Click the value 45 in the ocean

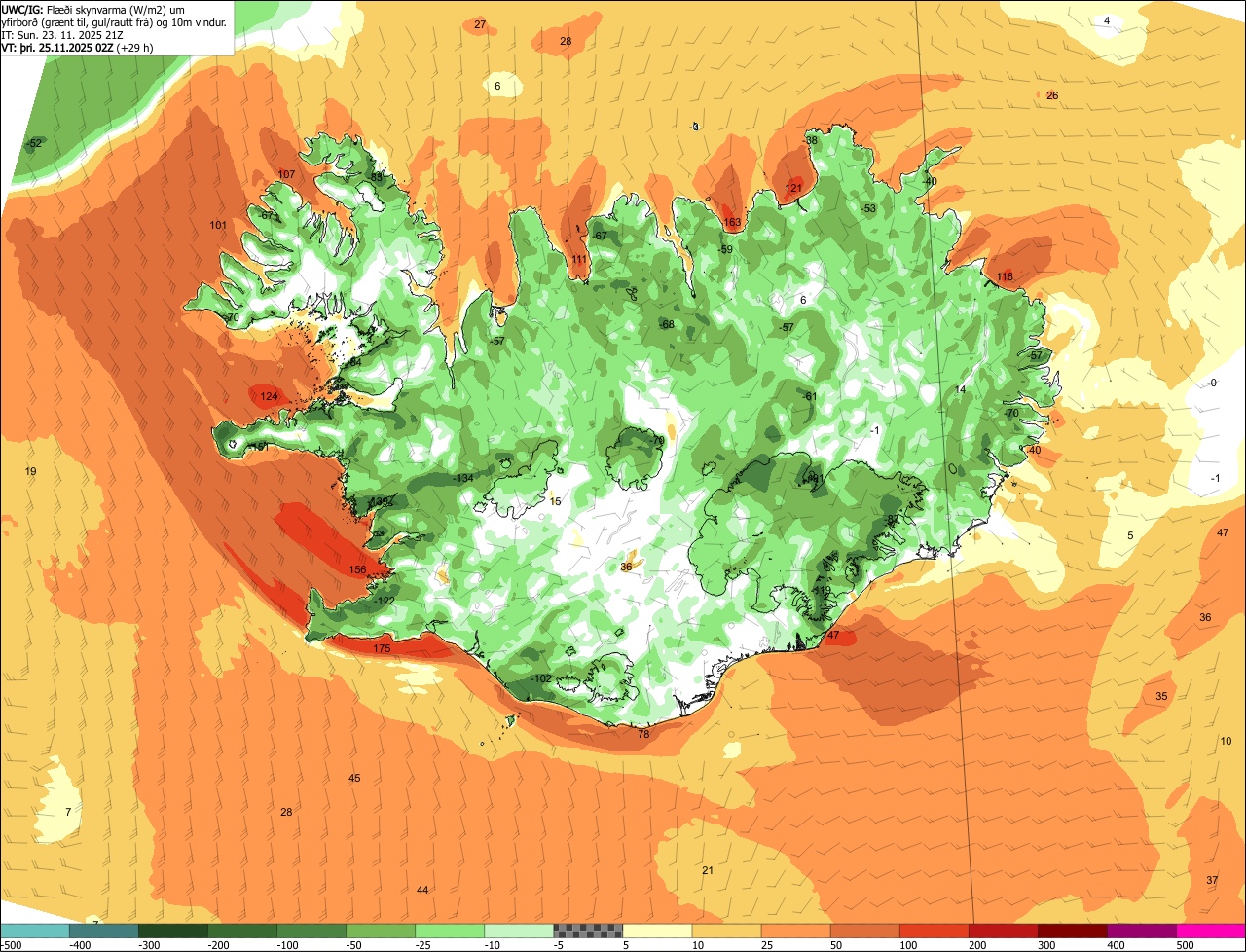(x=354, y=778)
